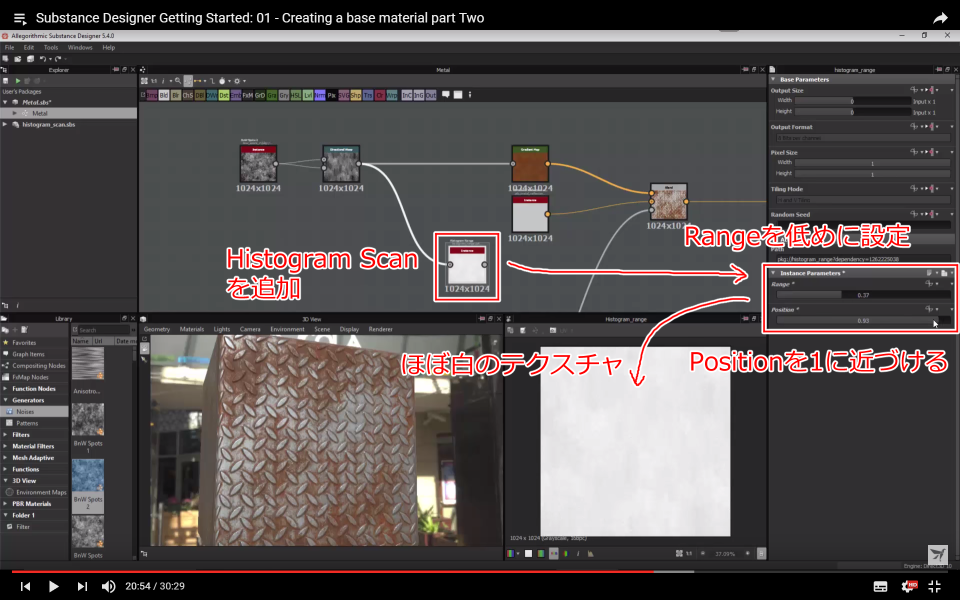Screen dimensions: 960x600
Task: Expand the PBR Materials library category
Action: point(6,504)
